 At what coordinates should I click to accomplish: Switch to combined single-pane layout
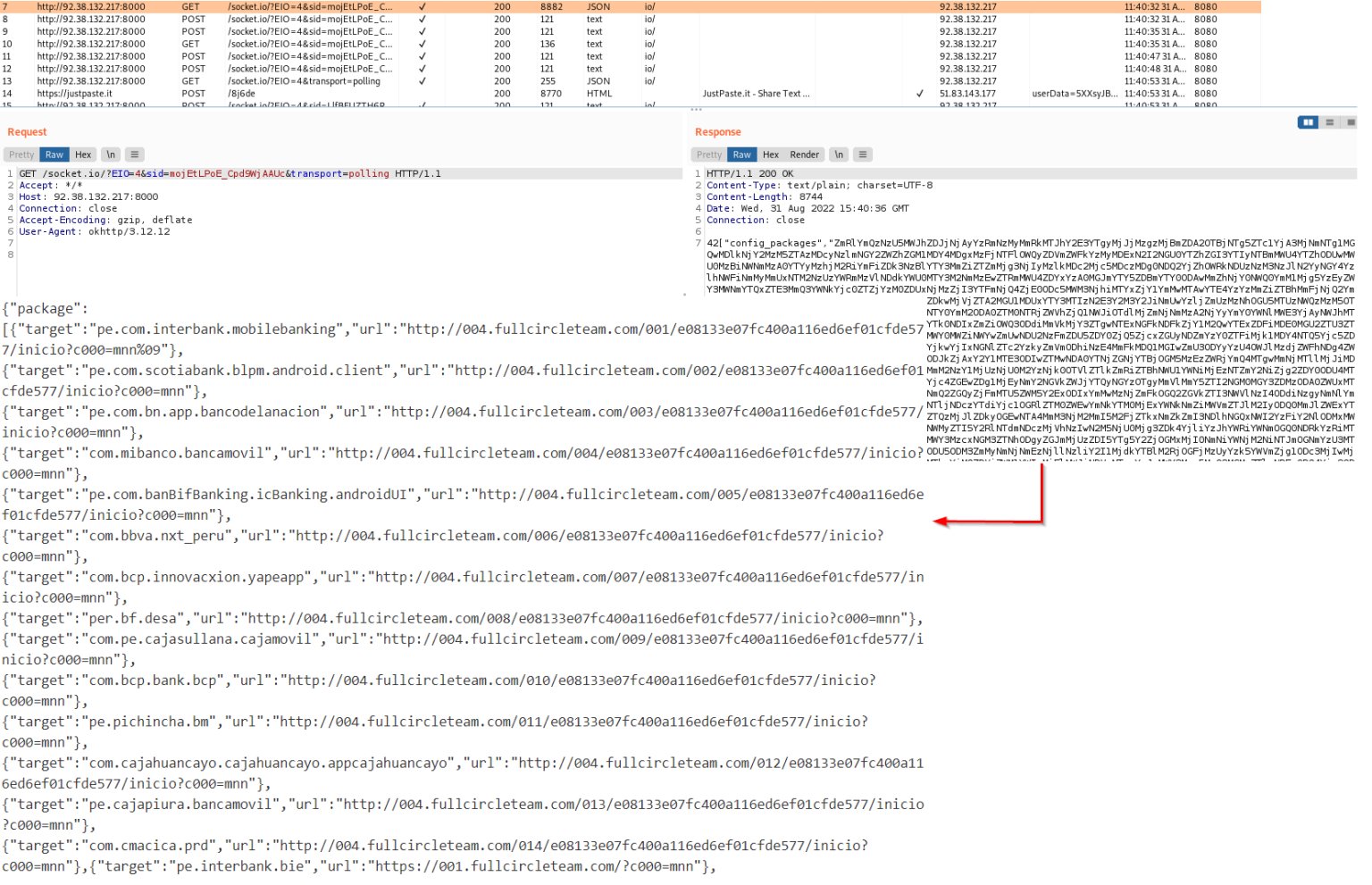tap(1350, 122)
